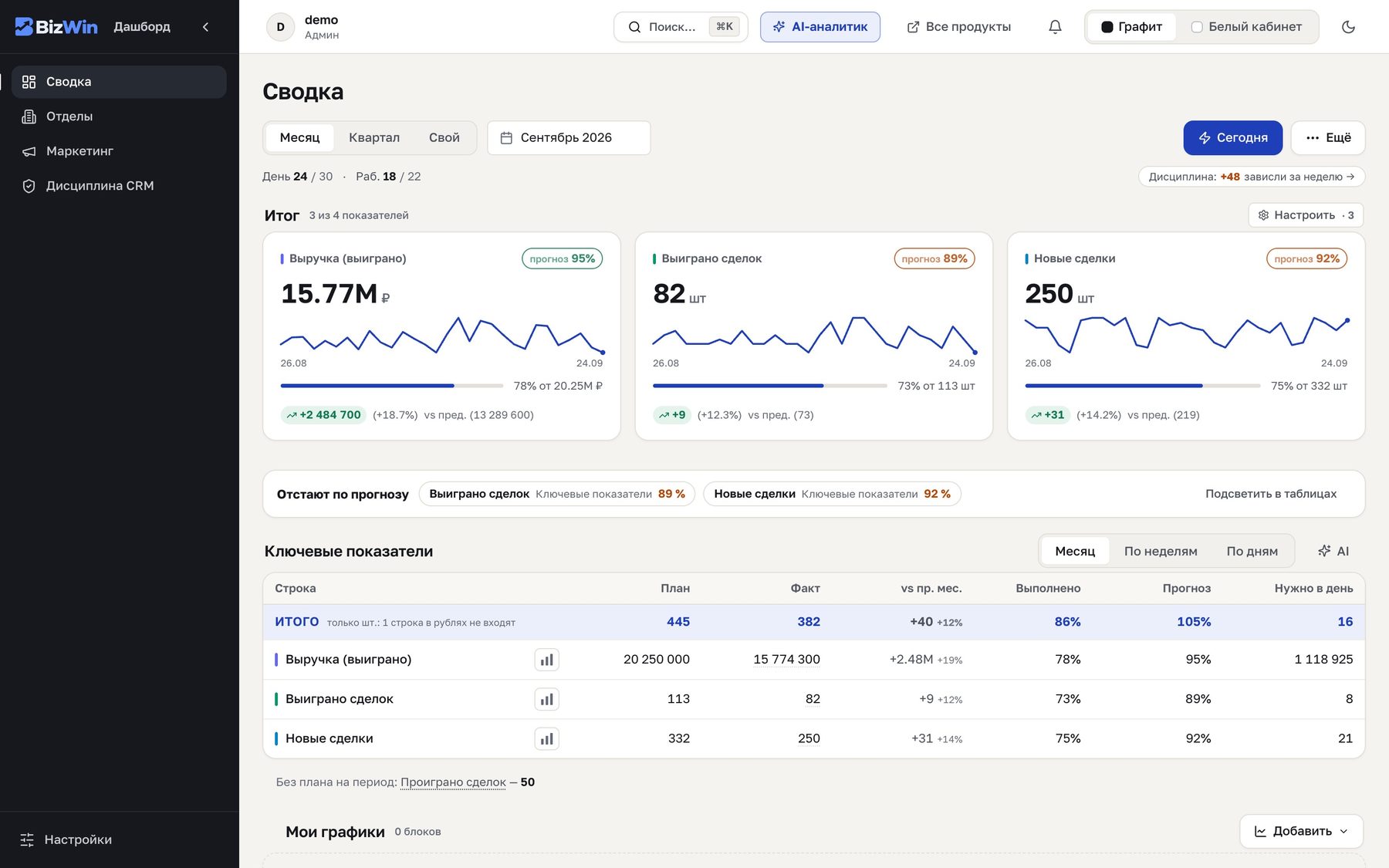Click the Новые сделки progress bar 75%

pyautogui.click(x=1143, y=386)
